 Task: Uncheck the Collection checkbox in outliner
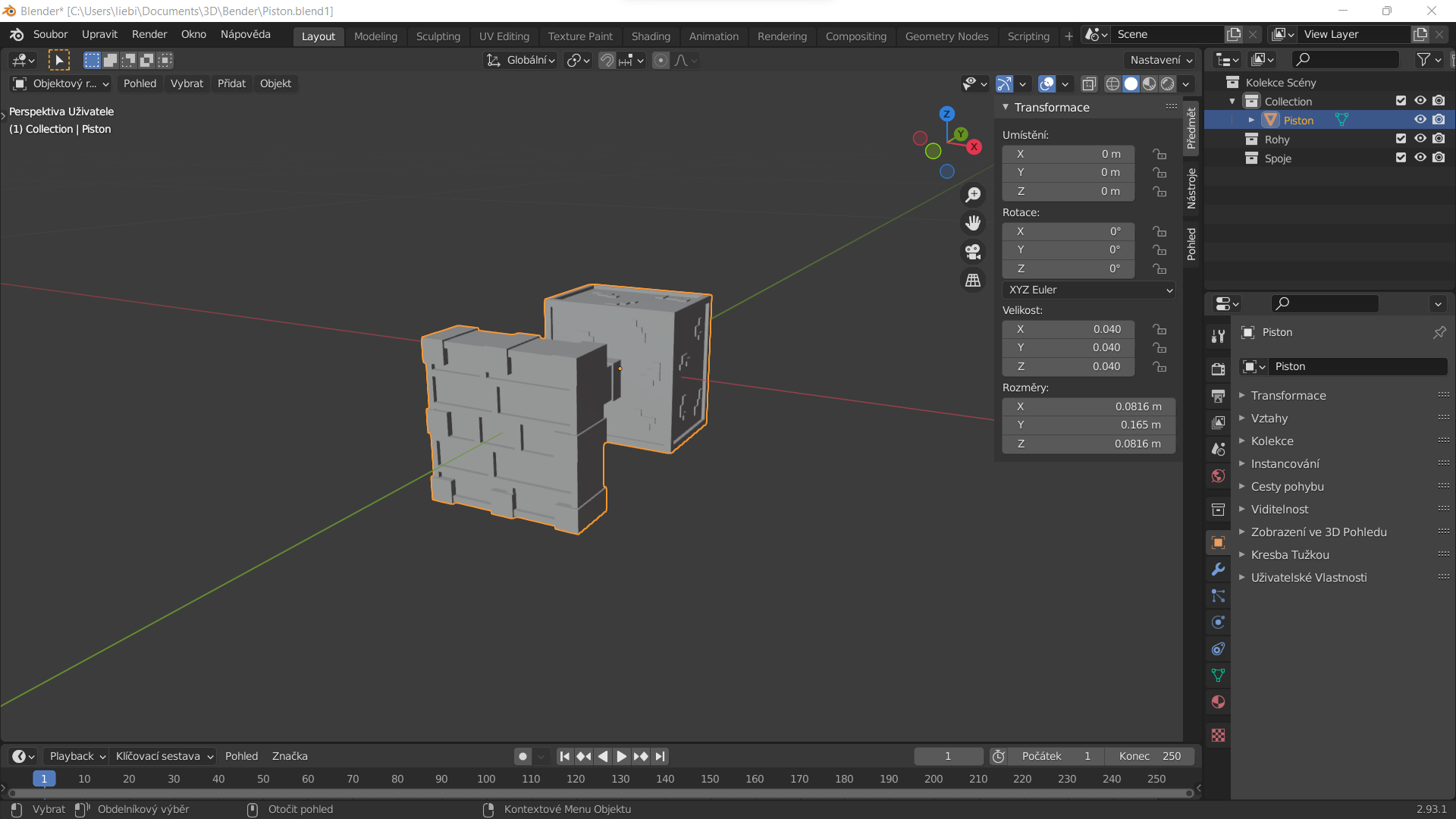(x=1399, y=100)
